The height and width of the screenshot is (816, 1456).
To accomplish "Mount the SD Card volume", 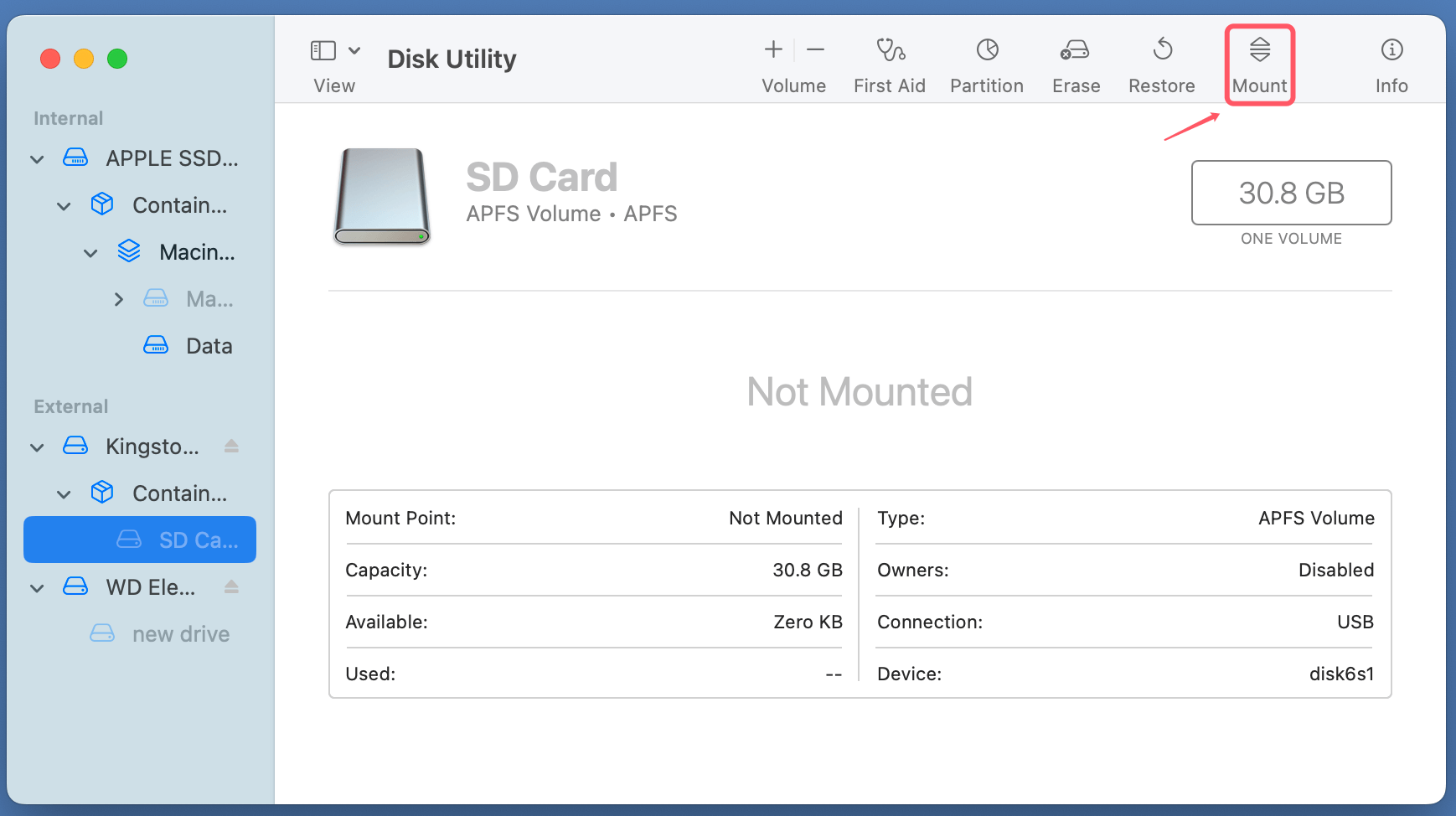I will (x=1258, y=63).
